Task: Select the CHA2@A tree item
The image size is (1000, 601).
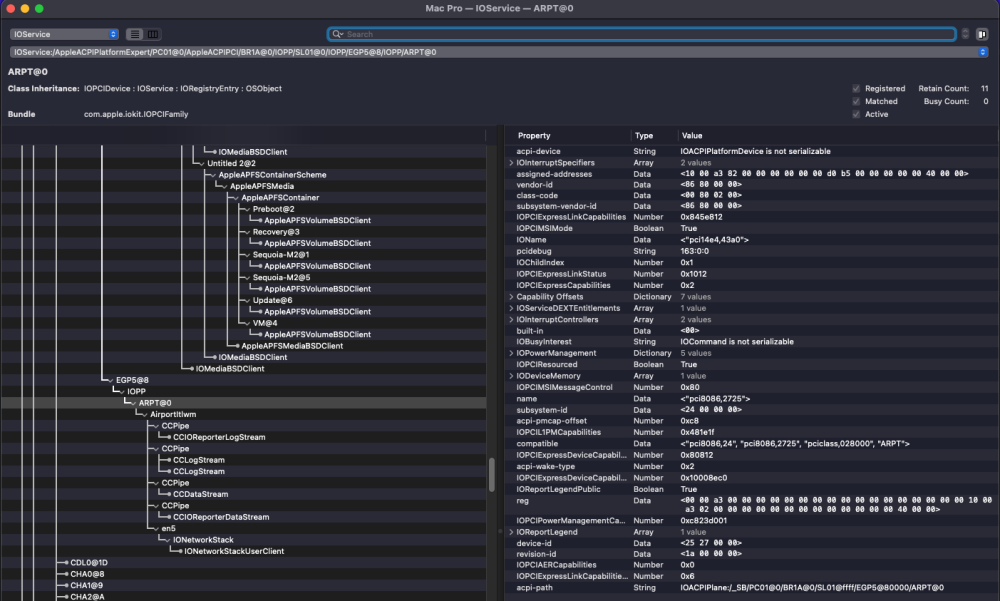Action: coord(87,597)
